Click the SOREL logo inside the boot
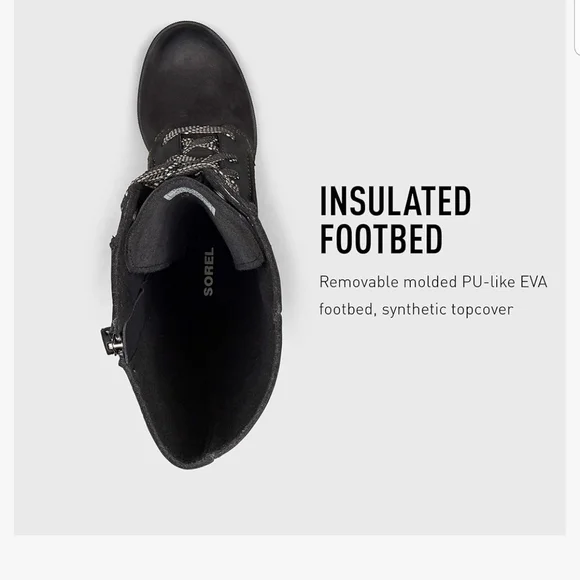The width and height of the screenshot is (580, 580). click(209, 272)
